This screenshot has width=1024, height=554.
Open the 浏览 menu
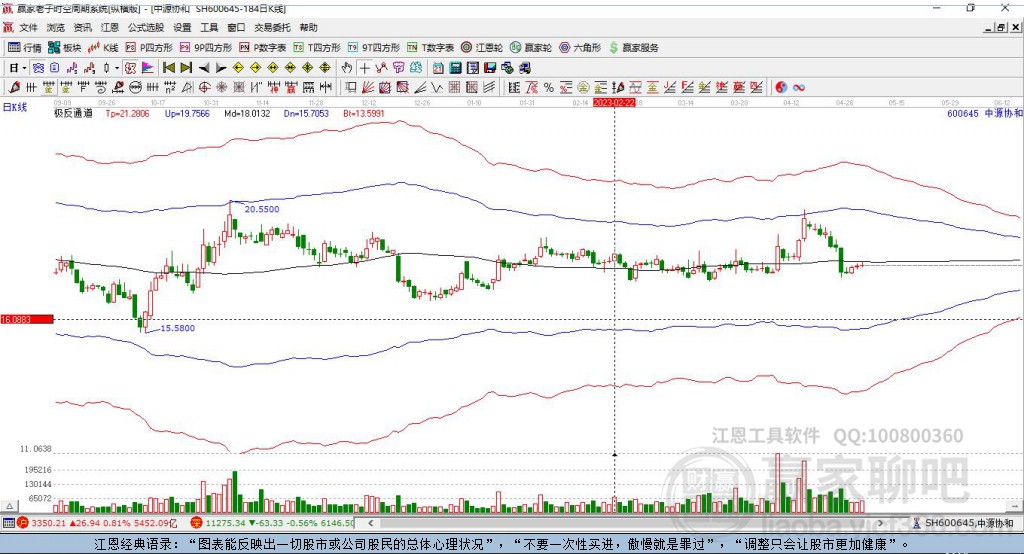56,27
